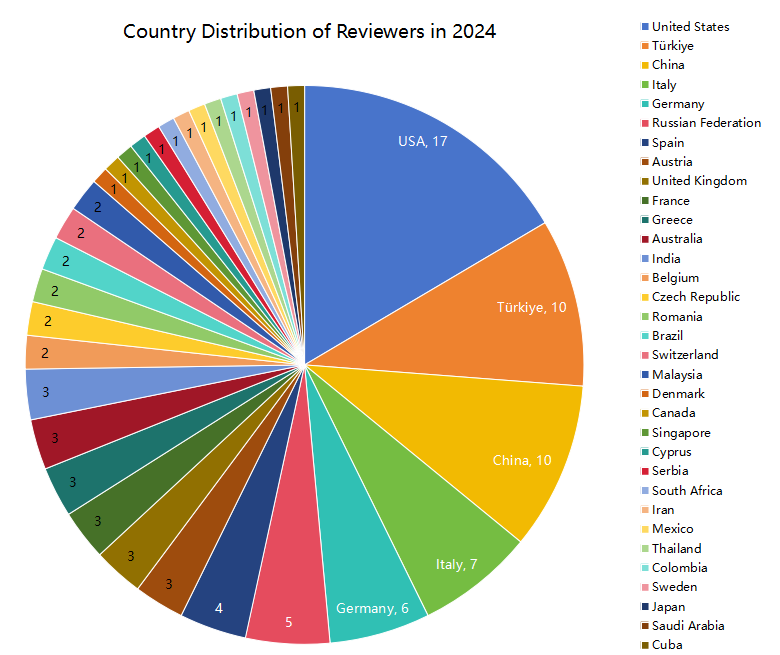780x655 pixels.
Task: Click Russian Federation legend swatch
Action: tap(645, 123)
